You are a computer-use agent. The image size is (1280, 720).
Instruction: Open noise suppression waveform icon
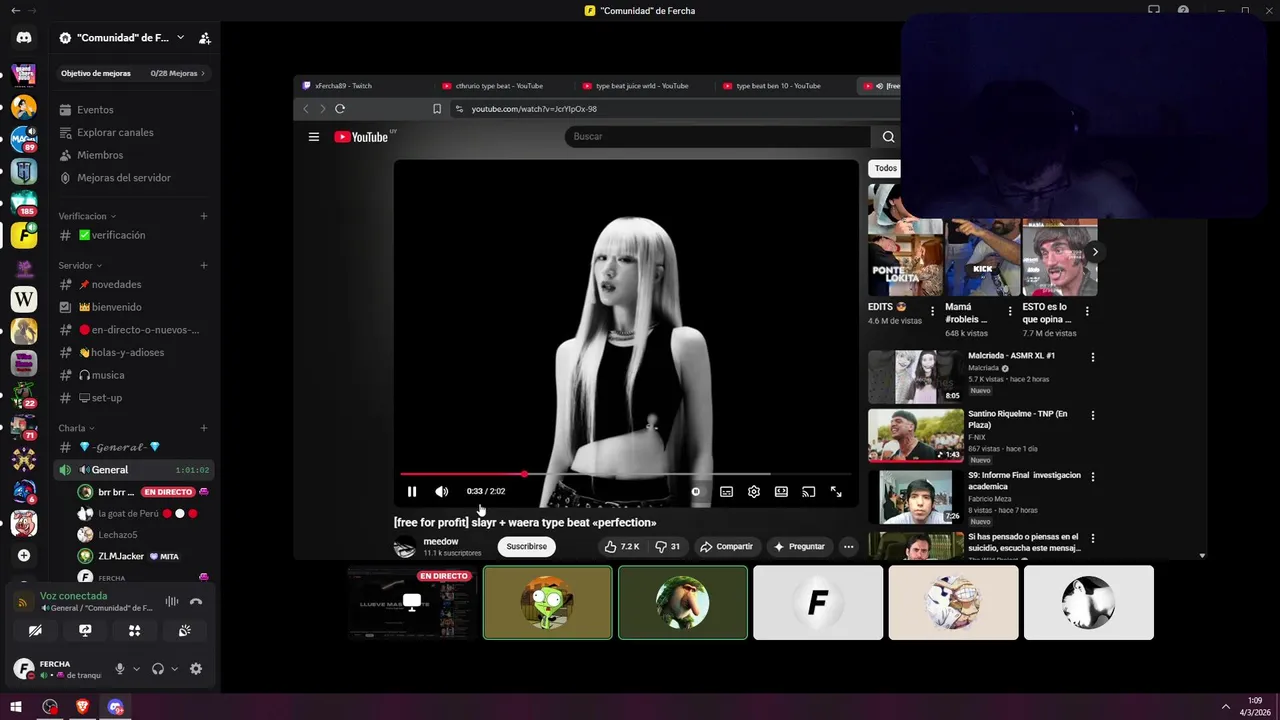[172, 602]
